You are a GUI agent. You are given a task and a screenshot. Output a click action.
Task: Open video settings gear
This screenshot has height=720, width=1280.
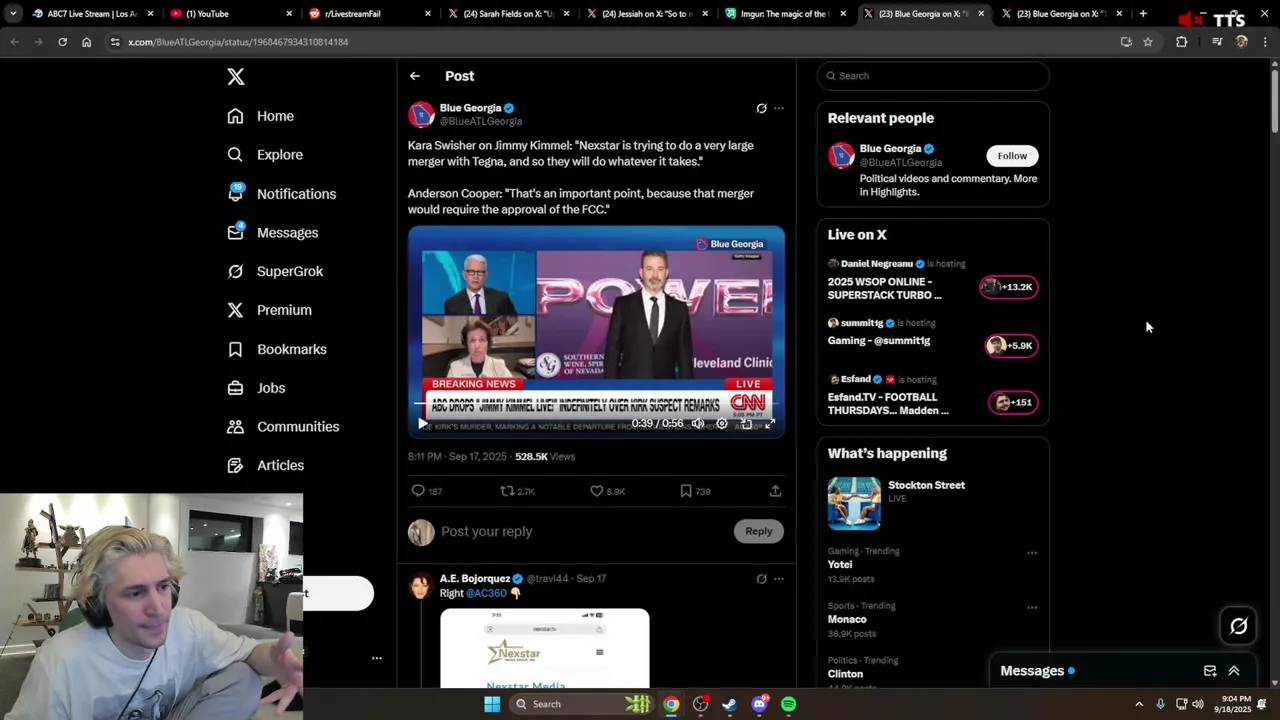722,424
